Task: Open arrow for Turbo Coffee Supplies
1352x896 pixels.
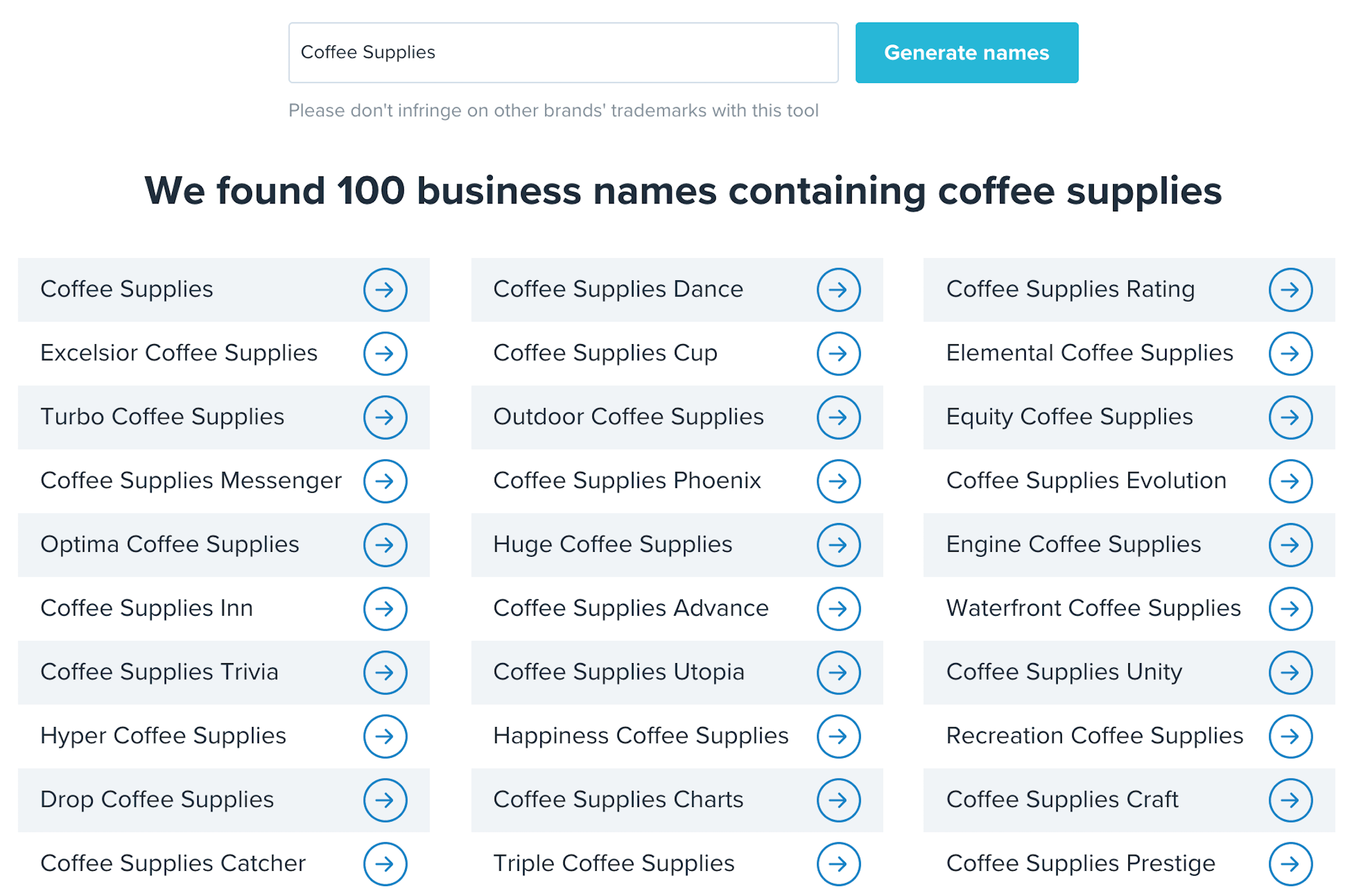Action: point(385,417)
